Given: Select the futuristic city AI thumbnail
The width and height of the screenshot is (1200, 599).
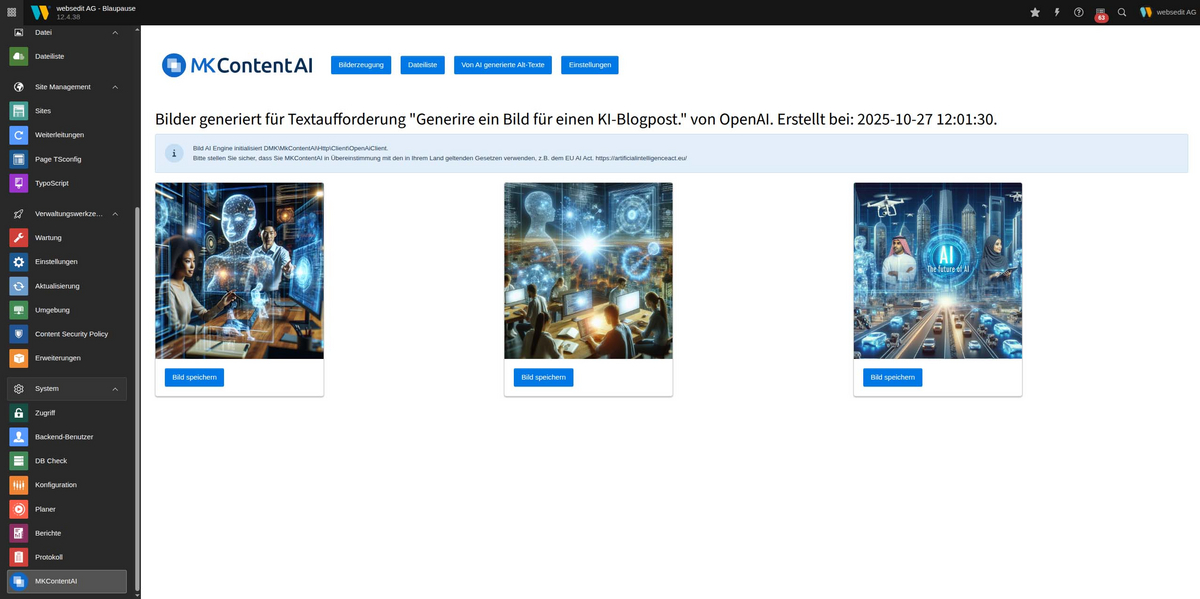Looking at the screenshot, I should tap(937, 270).
